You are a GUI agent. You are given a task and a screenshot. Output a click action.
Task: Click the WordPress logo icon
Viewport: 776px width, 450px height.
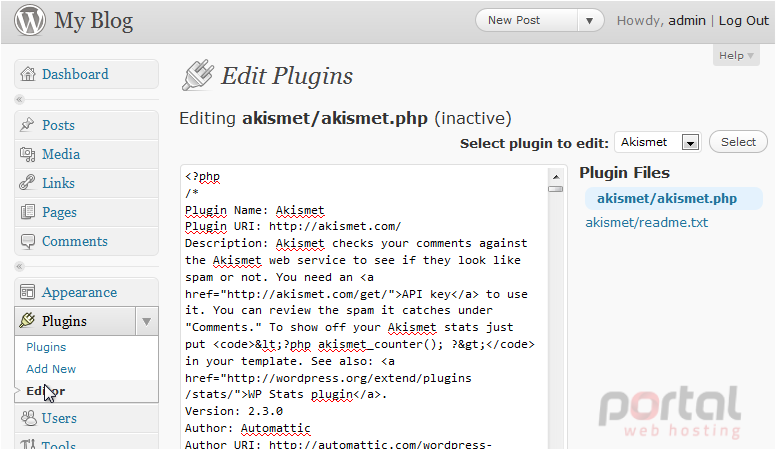30,20
